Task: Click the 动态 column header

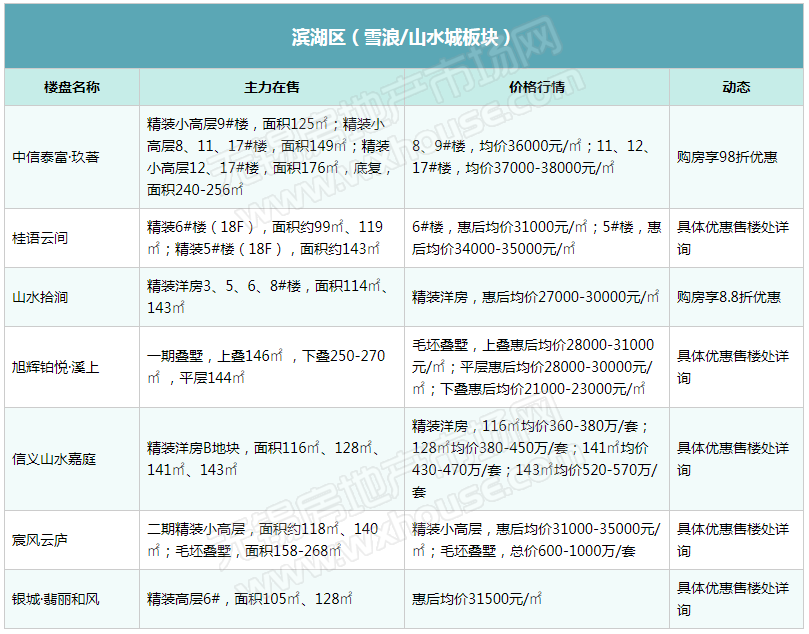Action: 735,87
